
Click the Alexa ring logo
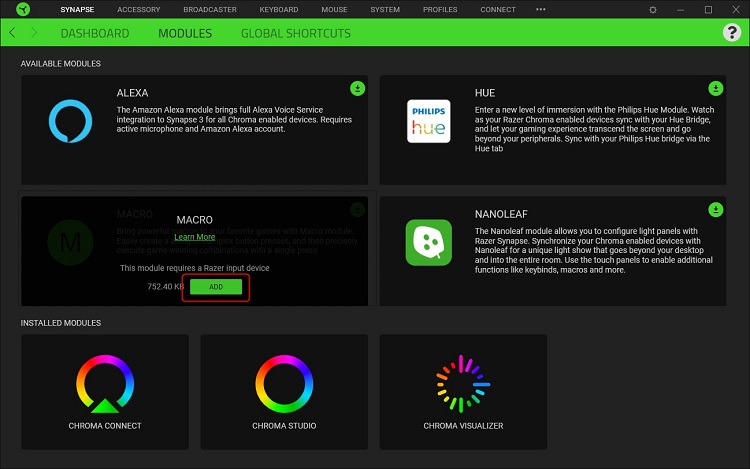[70, 121]
